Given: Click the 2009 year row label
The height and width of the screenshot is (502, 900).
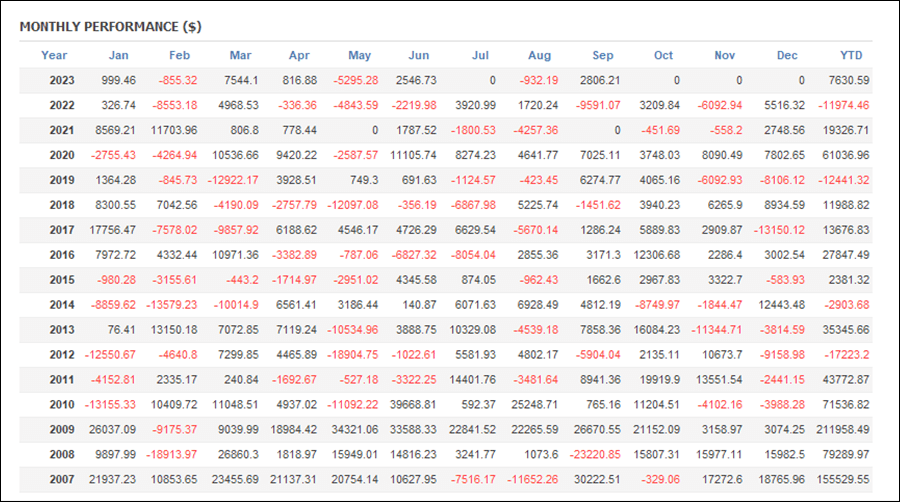Looking at the screenshot, I should click(x=62, y=430).
